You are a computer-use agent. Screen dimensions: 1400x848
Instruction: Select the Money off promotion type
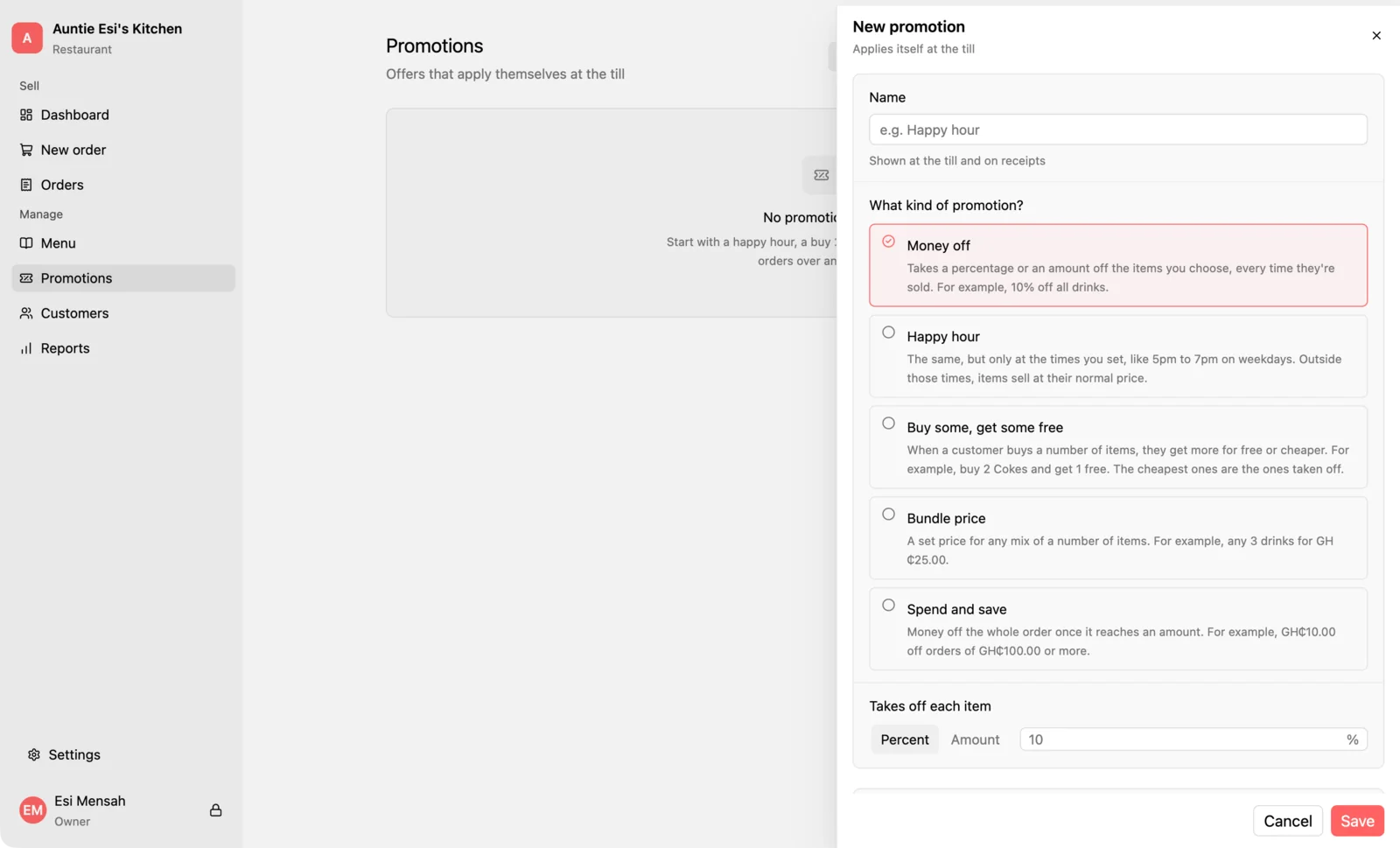(1118, 265)
